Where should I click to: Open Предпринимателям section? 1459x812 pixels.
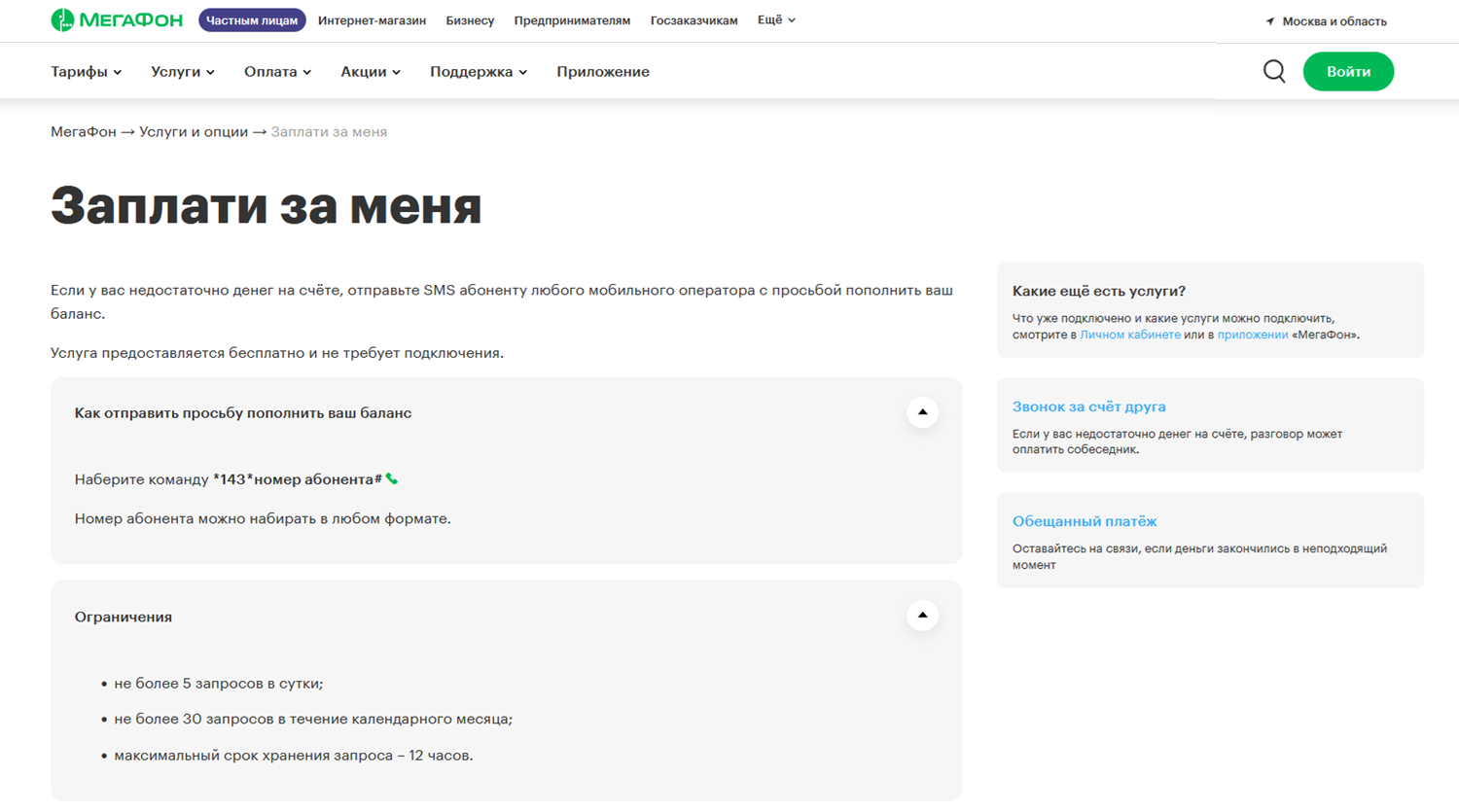point(572,20)
